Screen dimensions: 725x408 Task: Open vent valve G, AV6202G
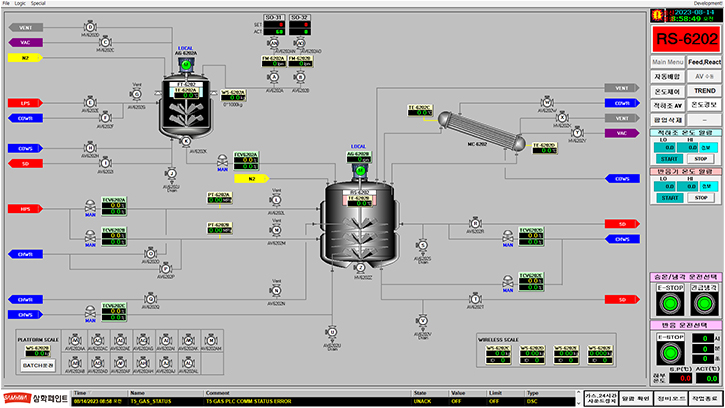pyautogui.click(x=136, y=94)
